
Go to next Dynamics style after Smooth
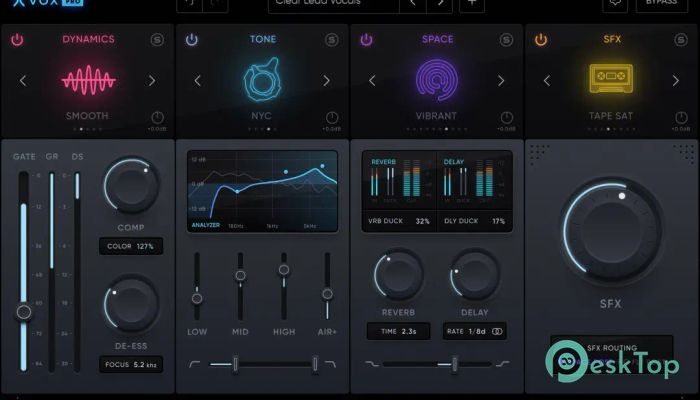(x=152, y=80)
